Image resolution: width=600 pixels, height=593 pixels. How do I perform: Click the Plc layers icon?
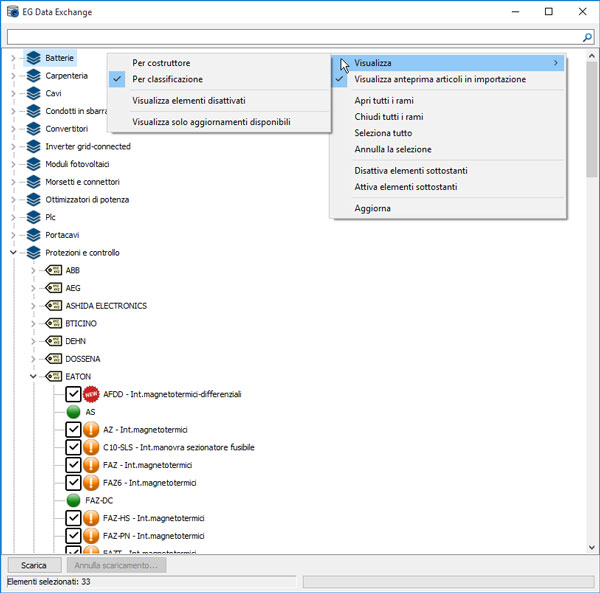[x=34, y=217]
